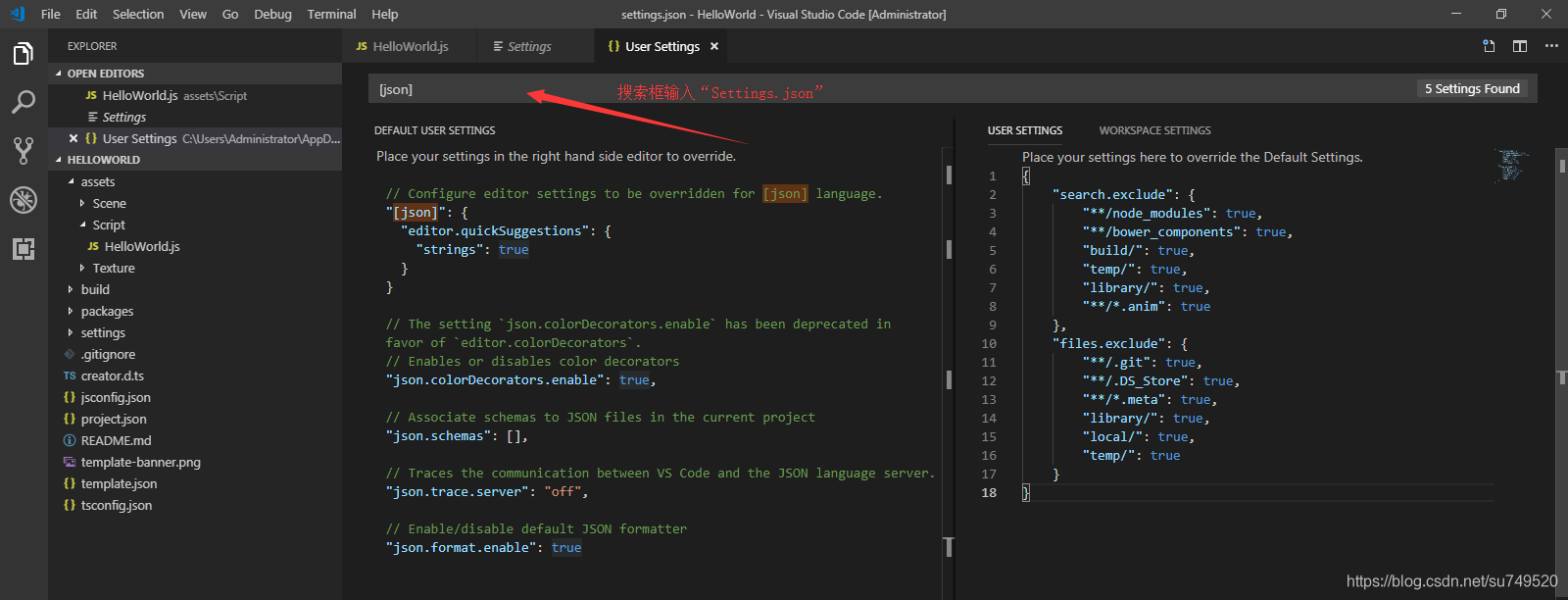1568x600 pixels.
Task: Click the Split Editor icon
Action: 1520,46
